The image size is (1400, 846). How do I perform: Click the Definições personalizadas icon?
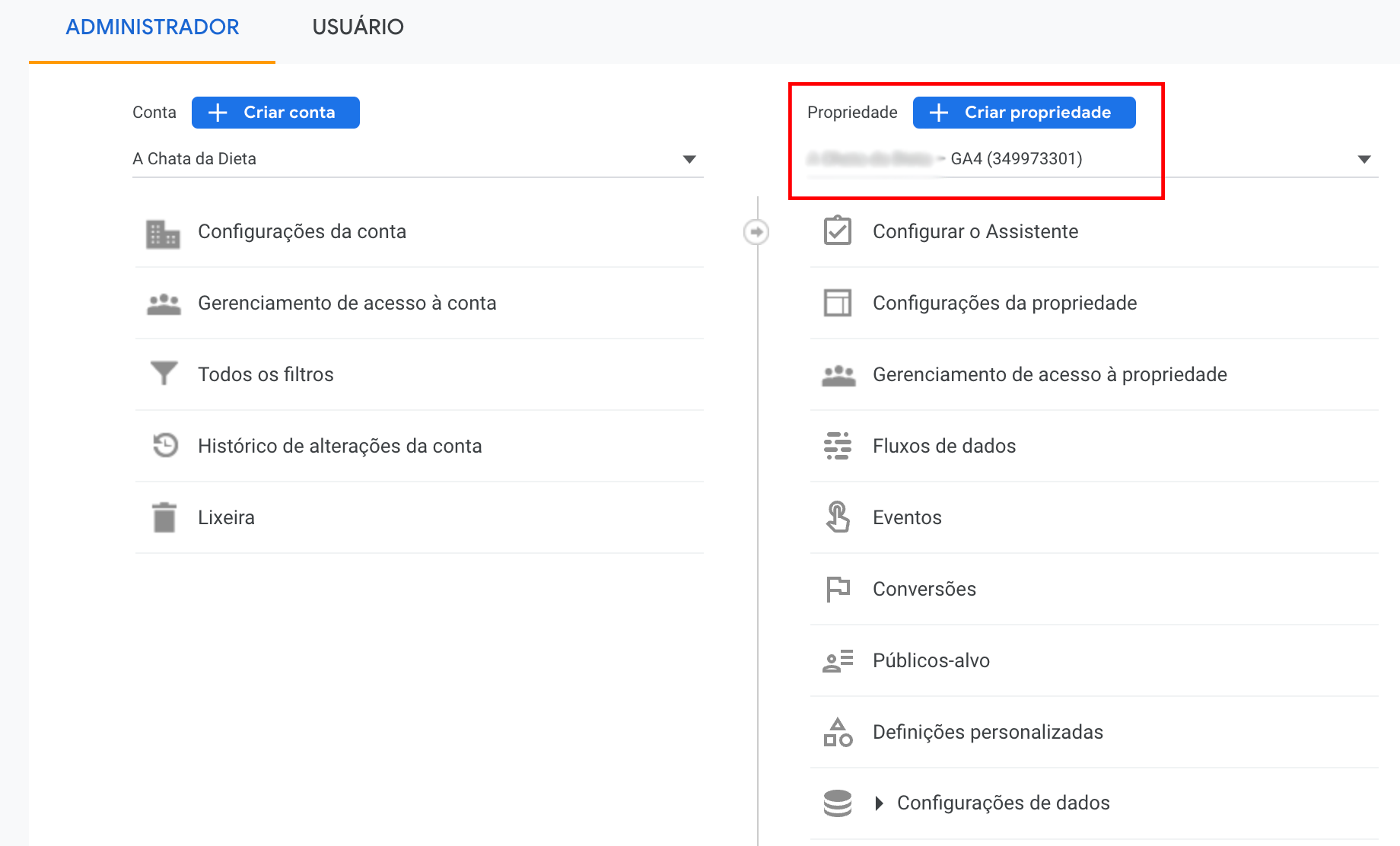point(837,732)
